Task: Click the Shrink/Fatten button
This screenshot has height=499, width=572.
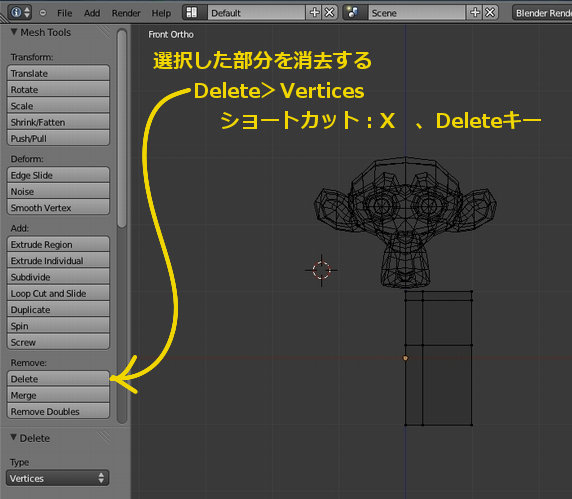Action: pos(58,122)
